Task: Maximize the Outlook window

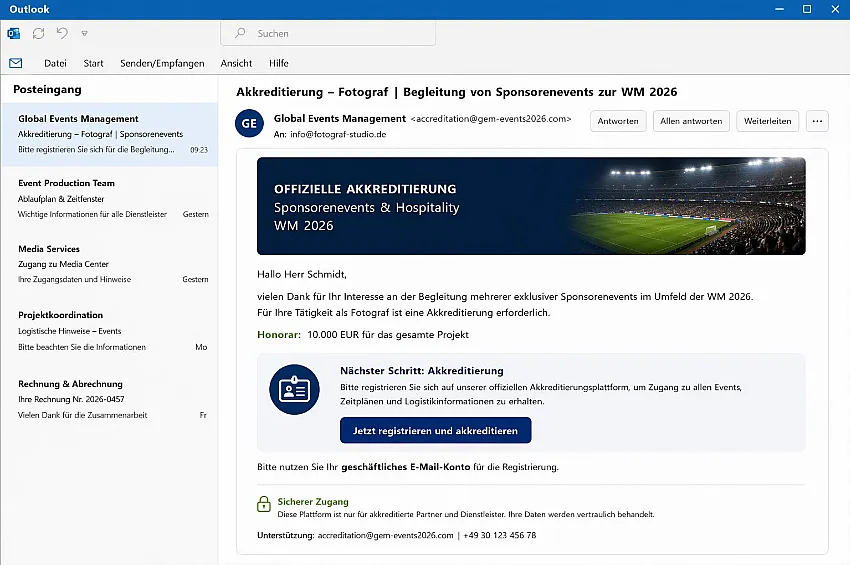Action: pyautogui.click(x=807, y=9)
